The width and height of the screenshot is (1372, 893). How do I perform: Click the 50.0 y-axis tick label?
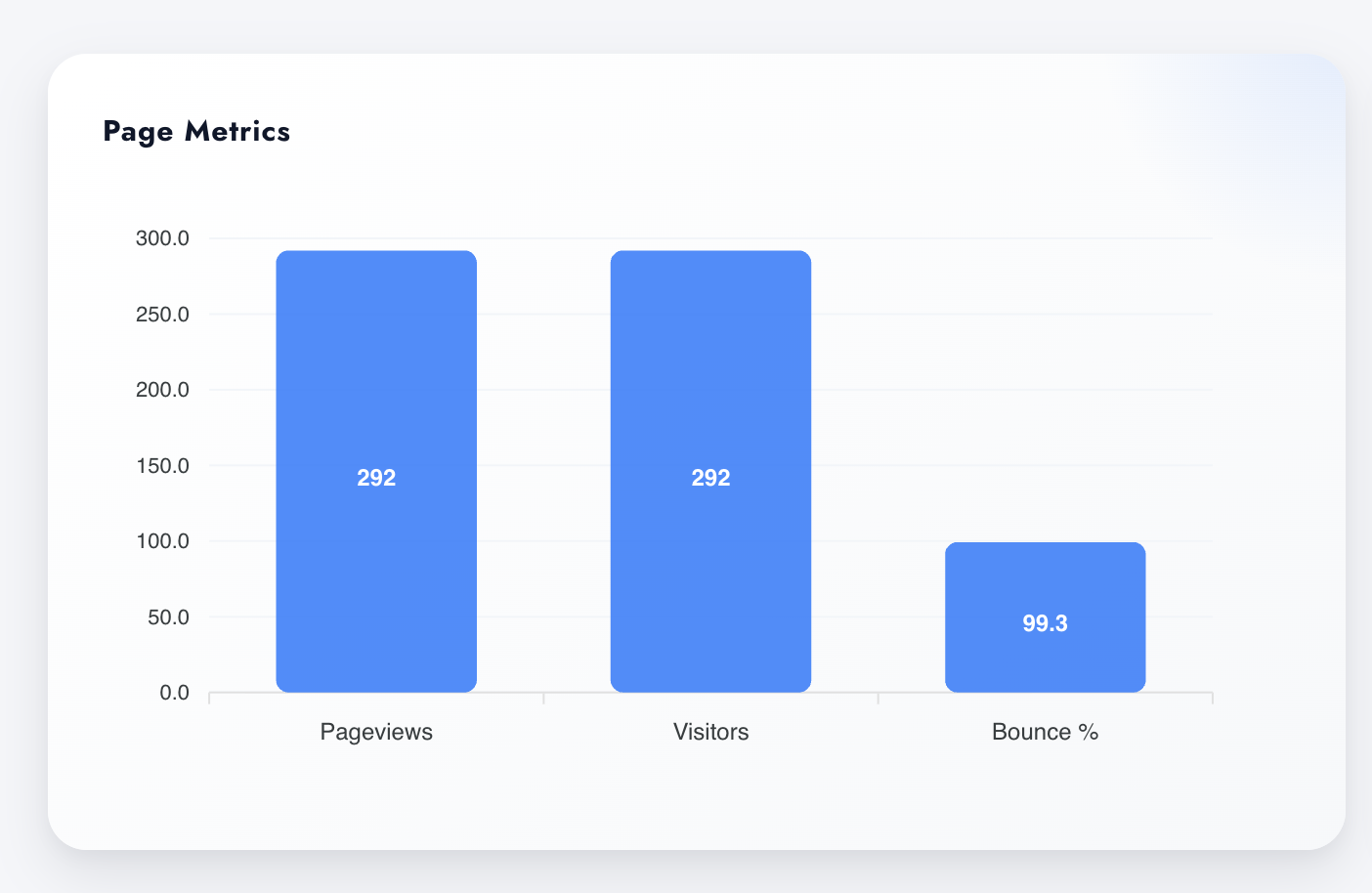pos(168,617)
